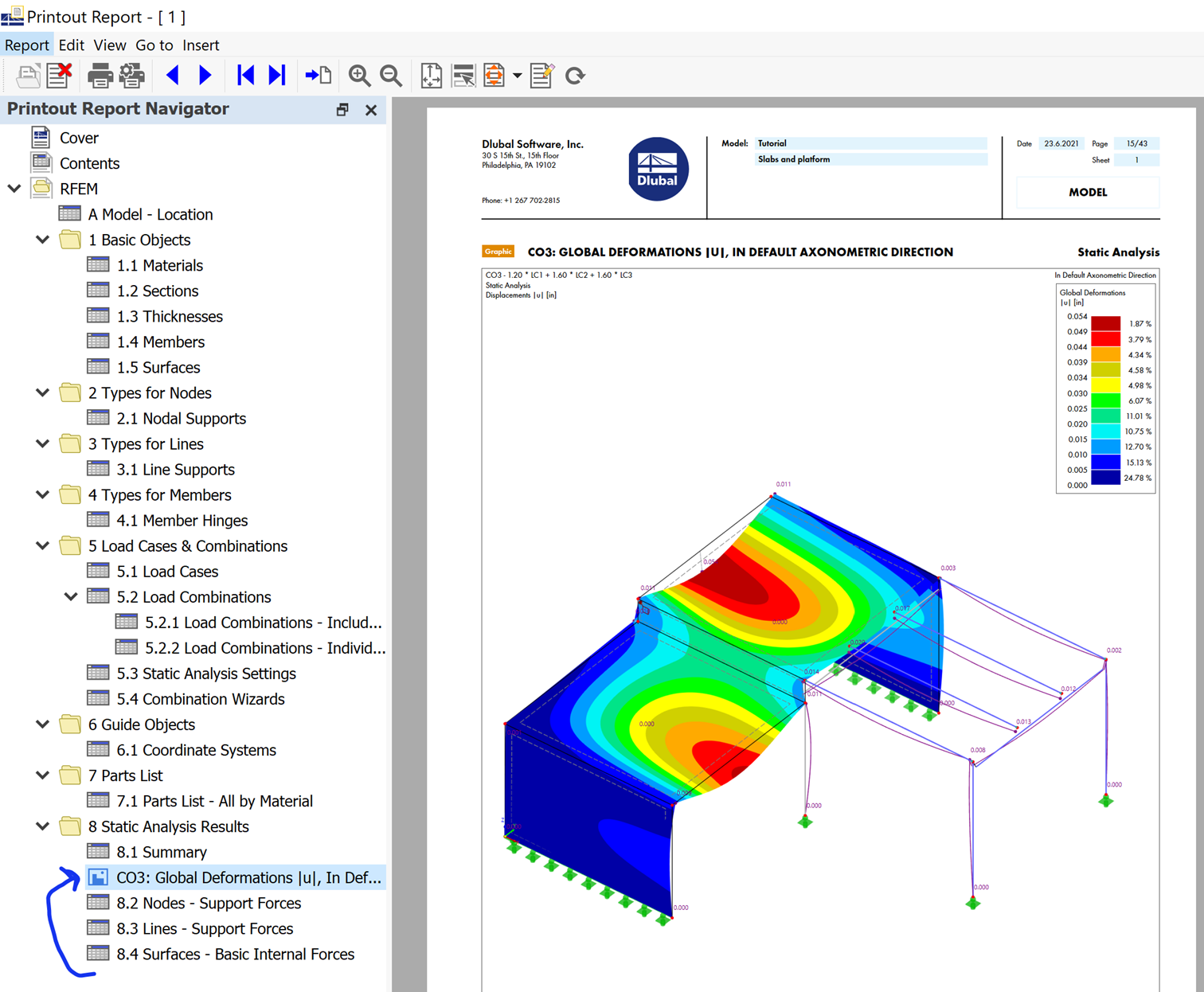Screen dimensions: 1204x992
Task: Select 6.1 Coordinate Systems entry
Action: point(196,749)
